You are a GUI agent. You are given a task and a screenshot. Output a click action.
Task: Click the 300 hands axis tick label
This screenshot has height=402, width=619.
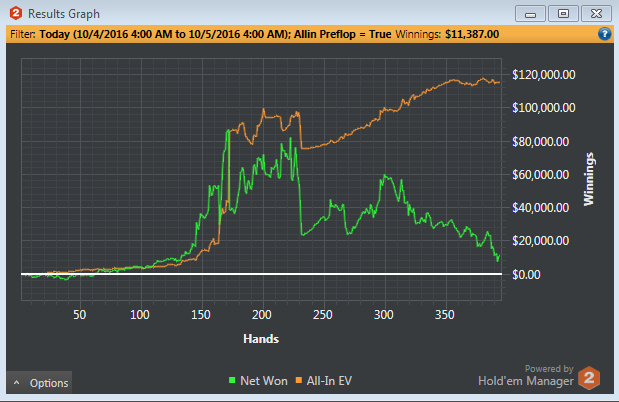click(384, 315)
